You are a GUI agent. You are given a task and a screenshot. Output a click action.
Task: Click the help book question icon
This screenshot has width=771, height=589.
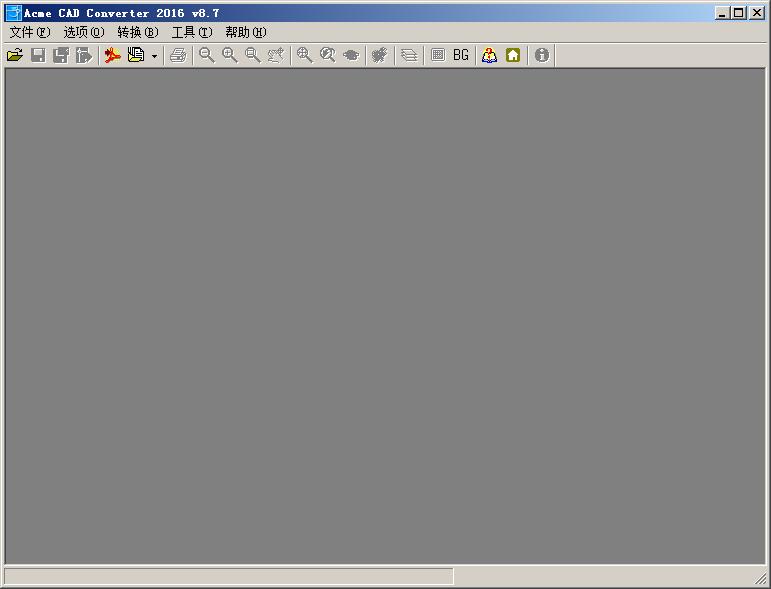pos(489,55)
